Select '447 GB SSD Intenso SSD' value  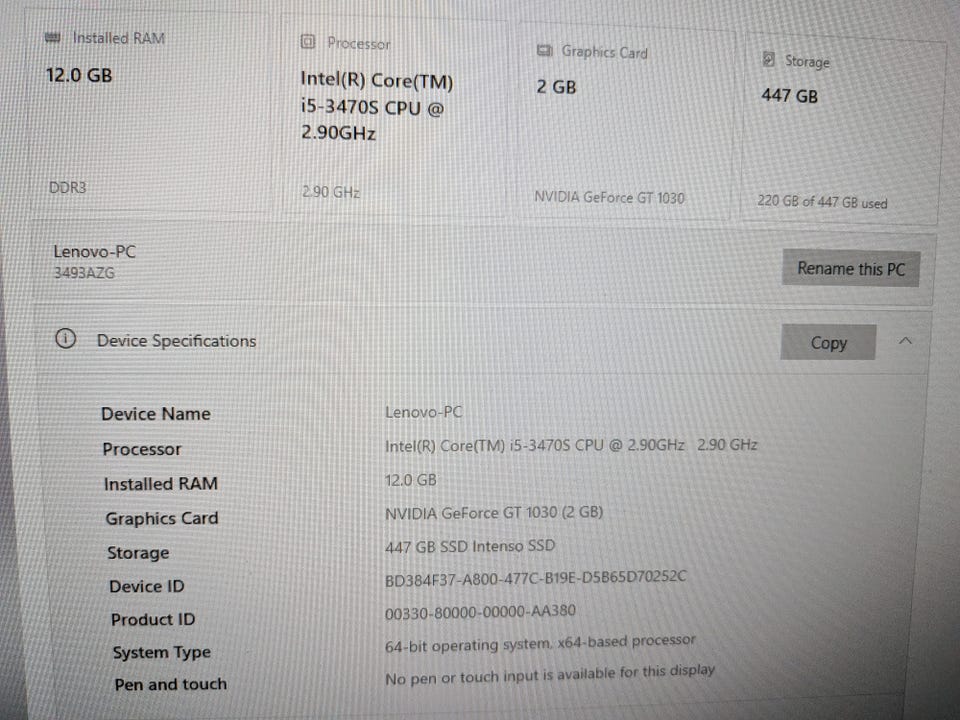pos(470,546)
